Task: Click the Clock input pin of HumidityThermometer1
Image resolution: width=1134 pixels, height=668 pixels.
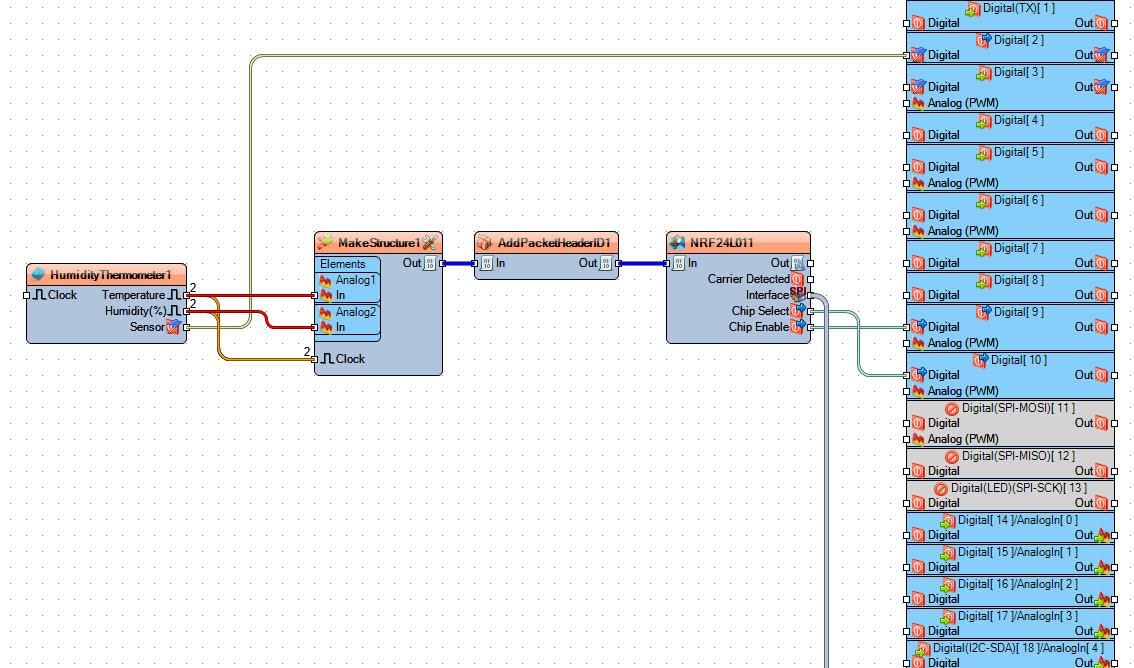Action: pos(27,295)
